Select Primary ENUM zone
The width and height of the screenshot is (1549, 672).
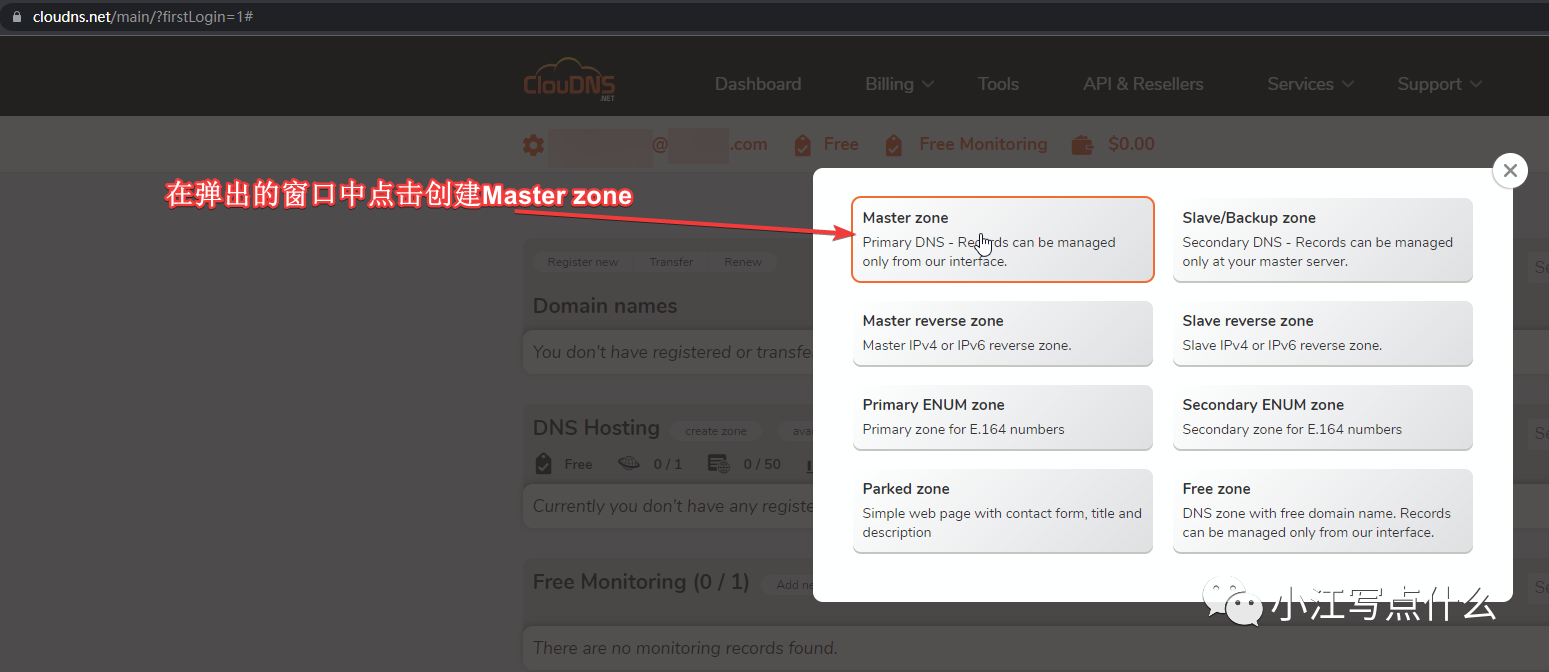point(1003,417)
